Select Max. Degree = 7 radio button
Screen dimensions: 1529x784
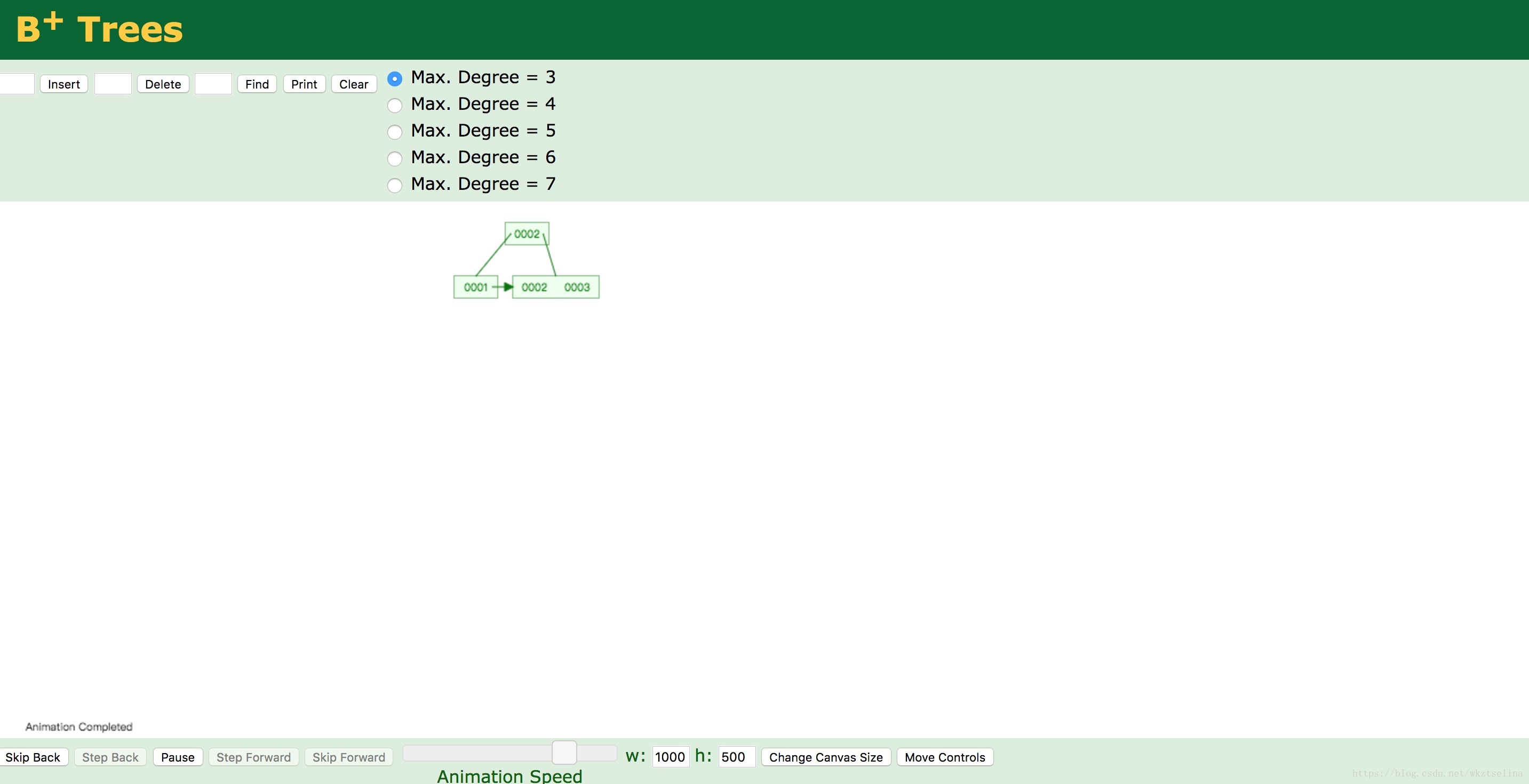click(395, 185)
